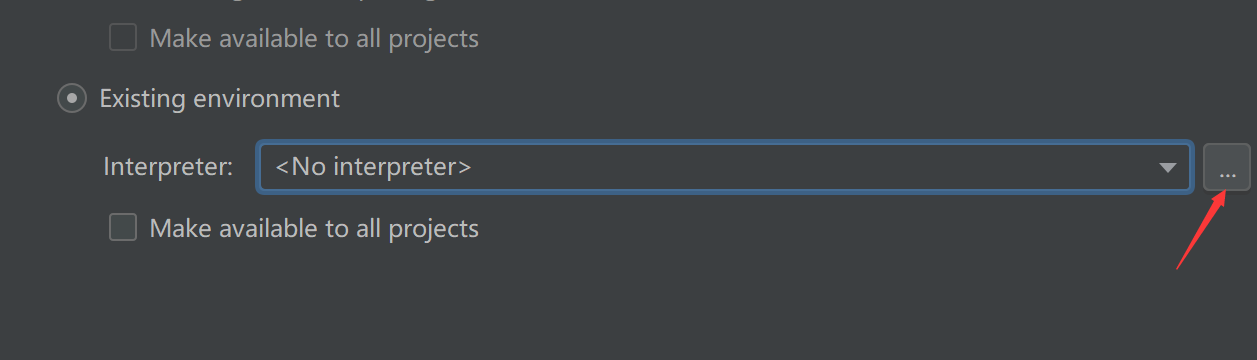The width and height of the screenshot is (1257, 360).
Task: Click the three-dots browse button beside Interpreter
Action: (x=1227, y=167)
